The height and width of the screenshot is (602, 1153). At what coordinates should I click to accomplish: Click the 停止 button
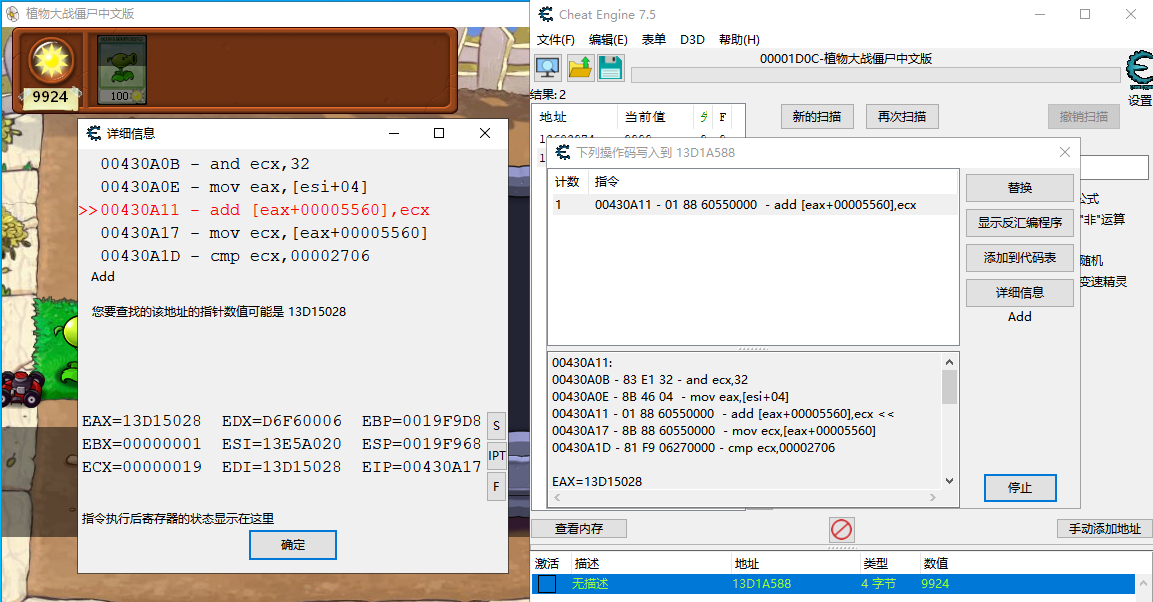[x=1020, y=488]
